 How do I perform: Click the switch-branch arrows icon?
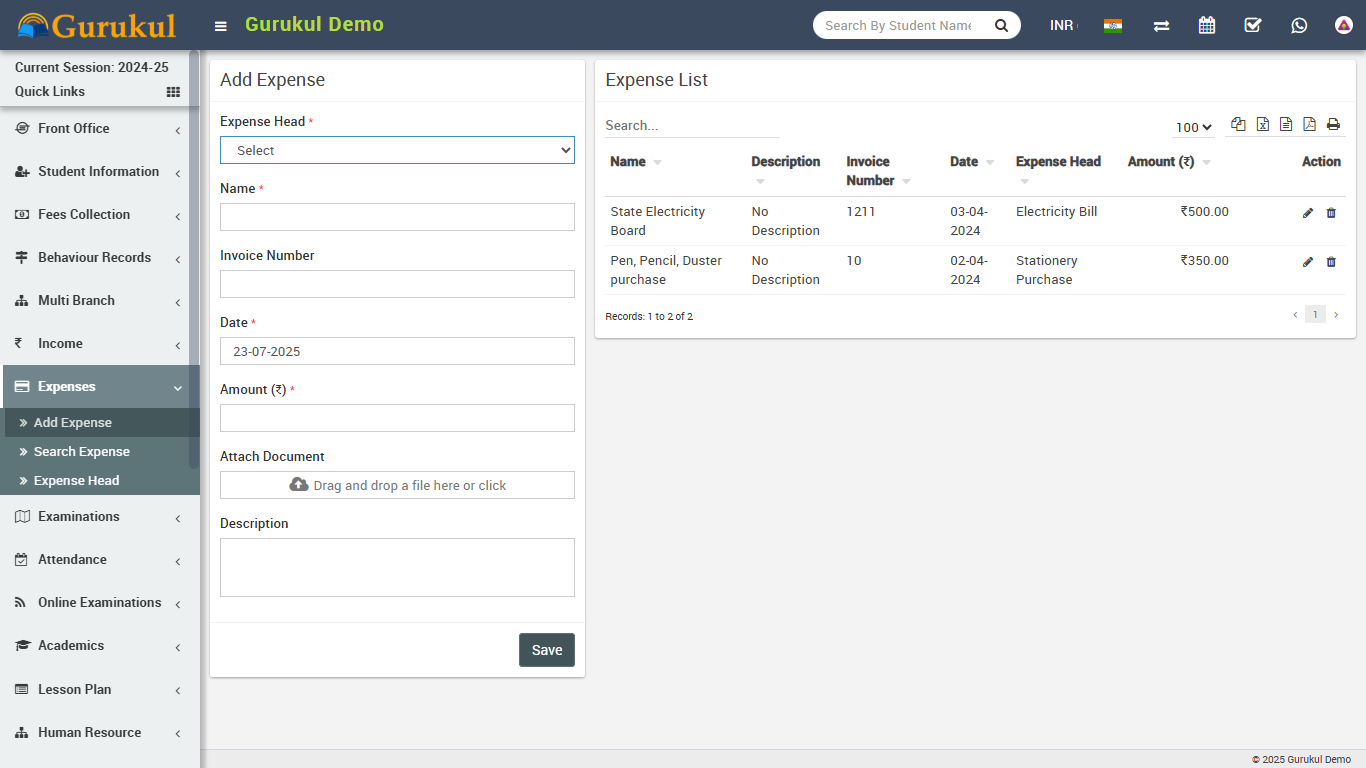(1161, 25)
